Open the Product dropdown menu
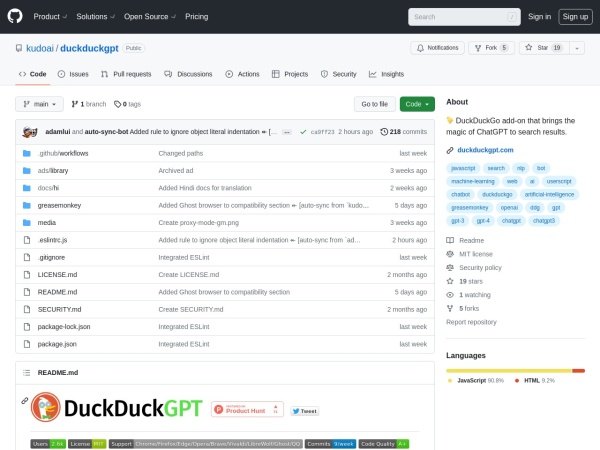Screen dimensions: 600x450 50,16
